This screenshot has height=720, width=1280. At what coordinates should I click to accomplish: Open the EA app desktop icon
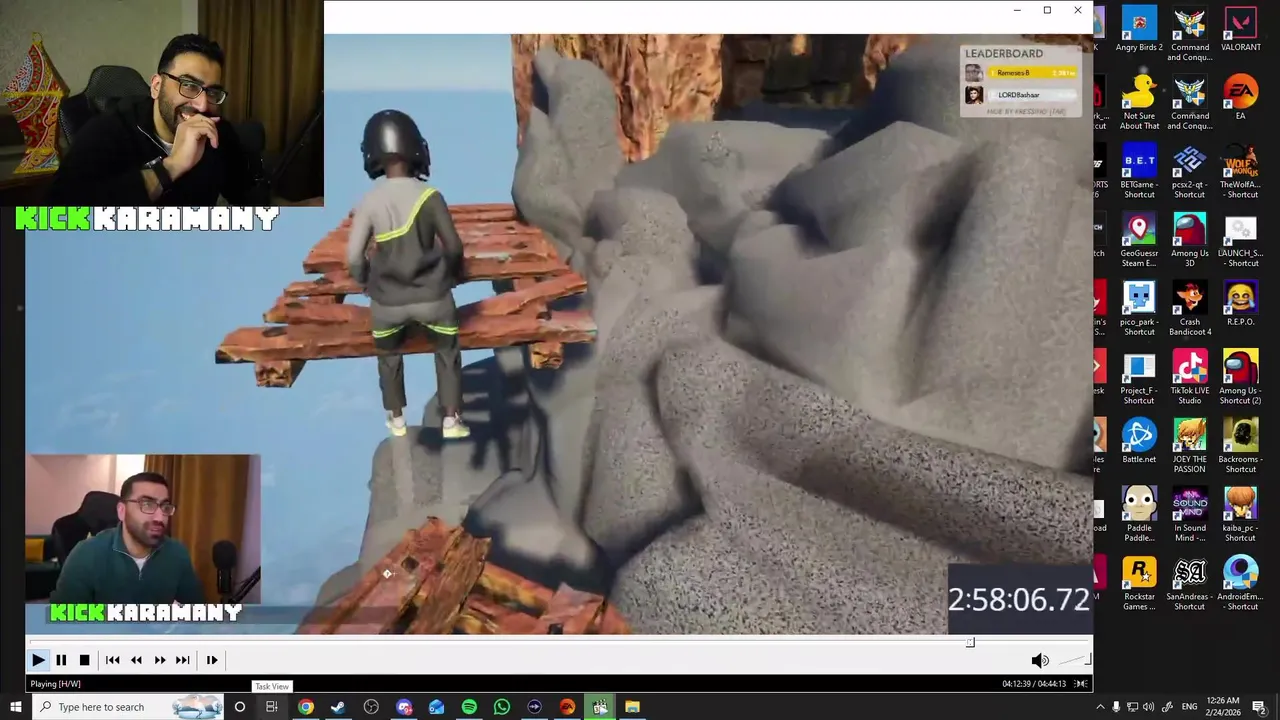pyautogui.click(x=1241, y=97)
